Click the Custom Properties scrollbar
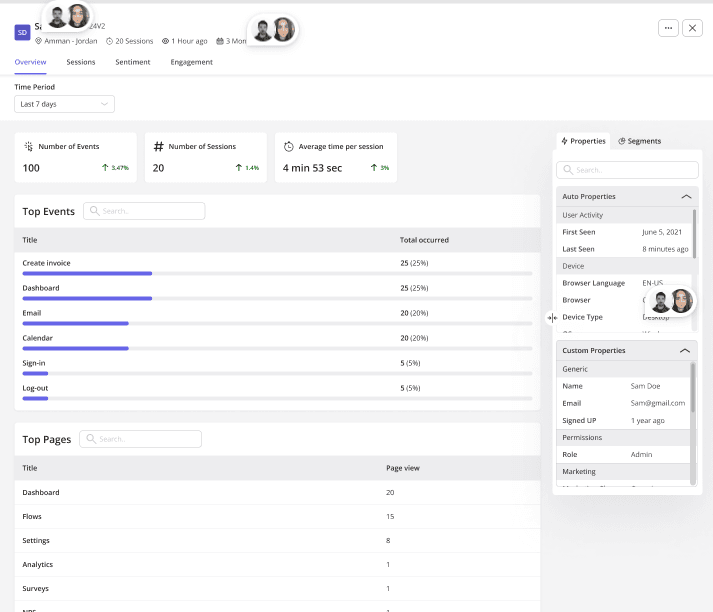Screen dimensions: 713x612 (x=693, y=387)
